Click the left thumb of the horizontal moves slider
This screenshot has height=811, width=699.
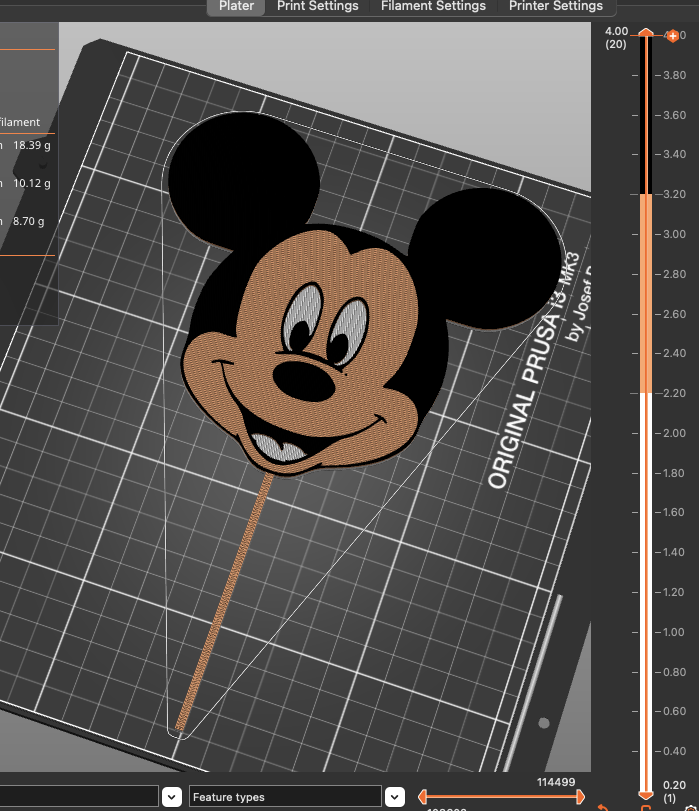pos(422,797)
